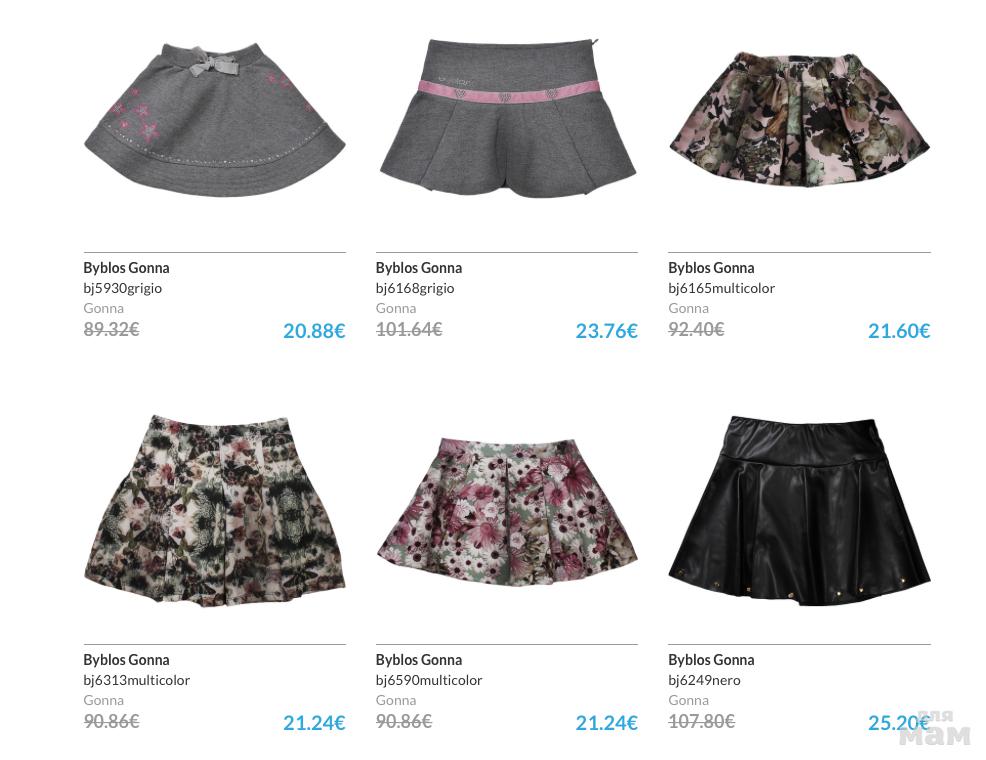Viewport: 986px width, 760px height.
Task: Click Byblos Gonna title above bj6168grigio
Action: coord(419,268)
